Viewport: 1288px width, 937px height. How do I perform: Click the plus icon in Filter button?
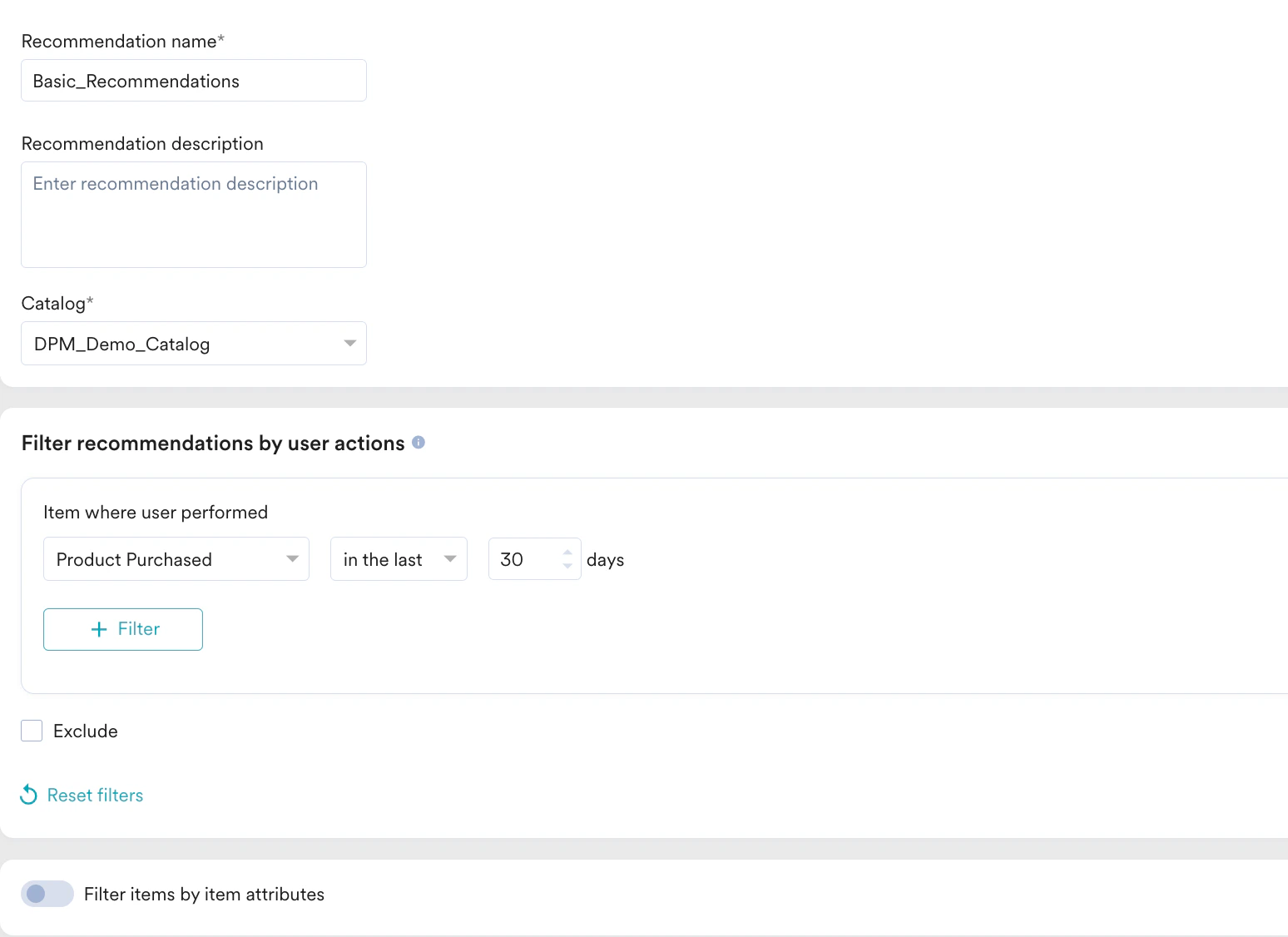99,629
